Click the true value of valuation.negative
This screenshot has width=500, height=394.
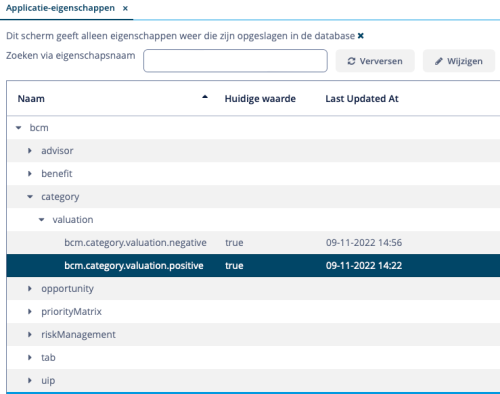234,243
